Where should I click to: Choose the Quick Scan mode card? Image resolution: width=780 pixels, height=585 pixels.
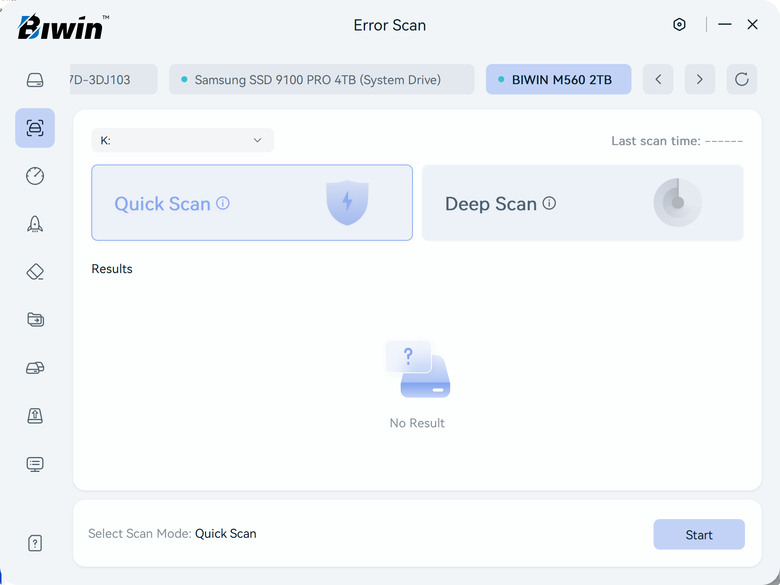pos(252,202)
